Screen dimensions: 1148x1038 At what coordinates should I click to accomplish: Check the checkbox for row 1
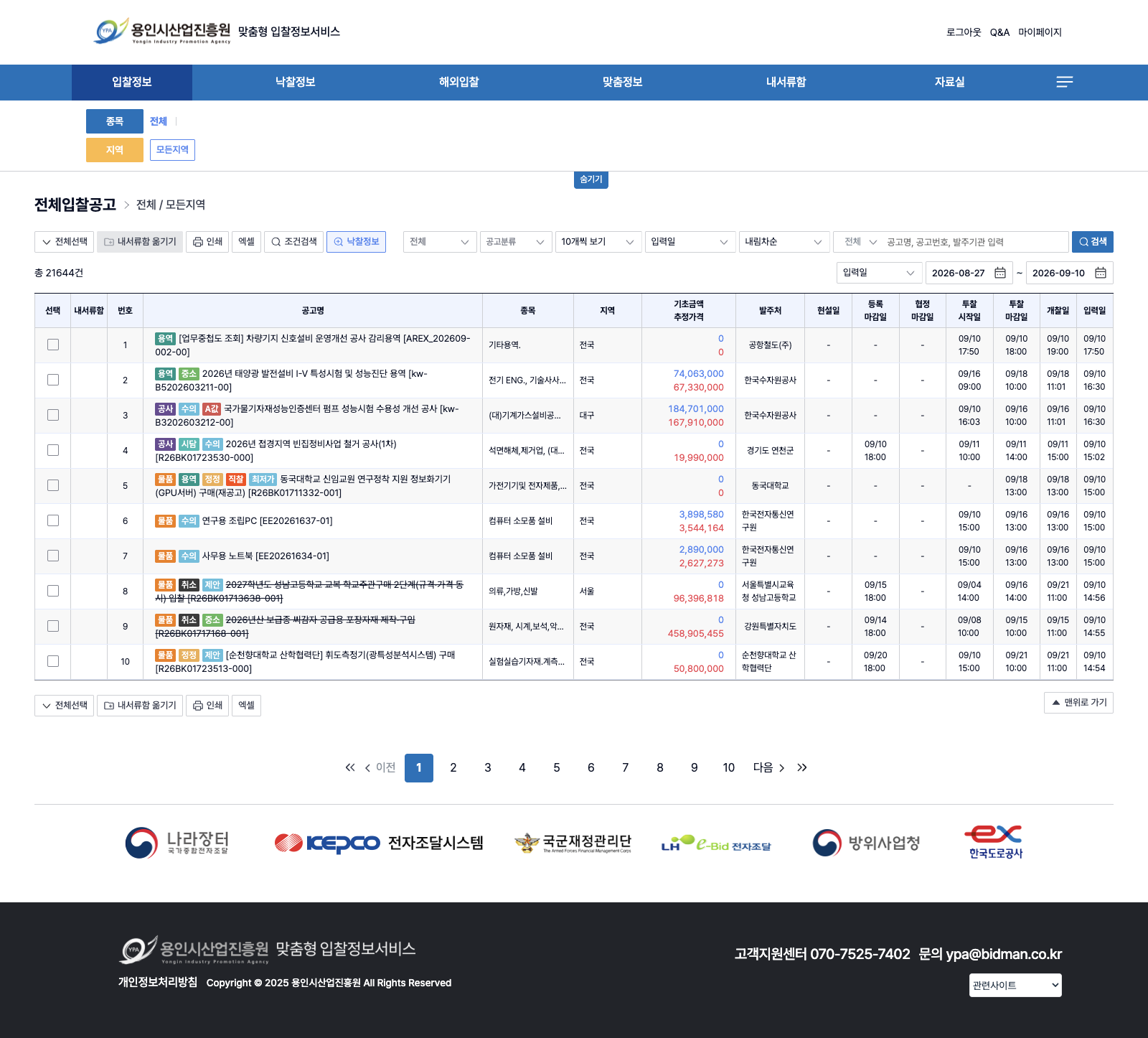(53, 345)
